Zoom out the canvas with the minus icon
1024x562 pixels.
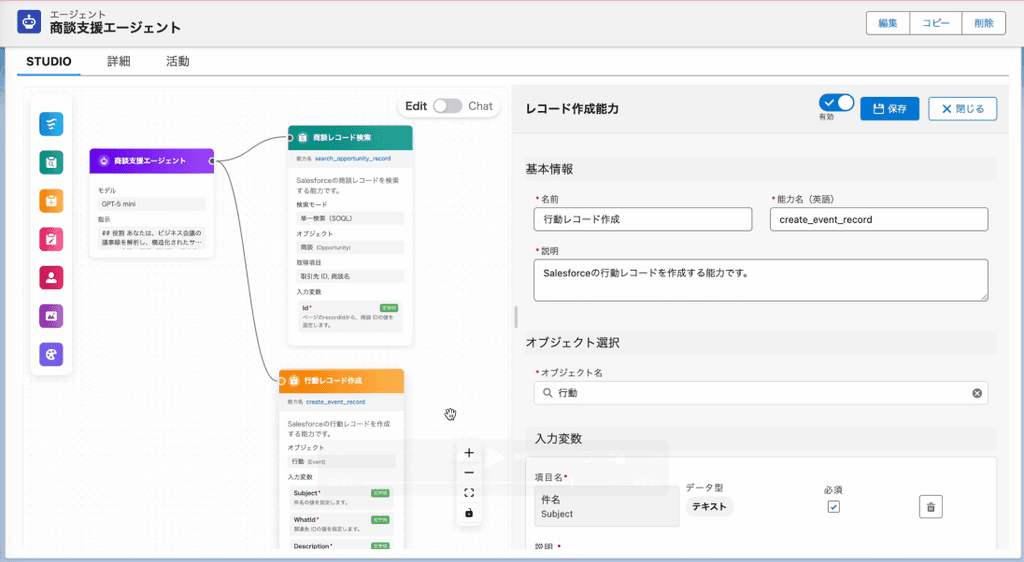[x=469, y=473]
